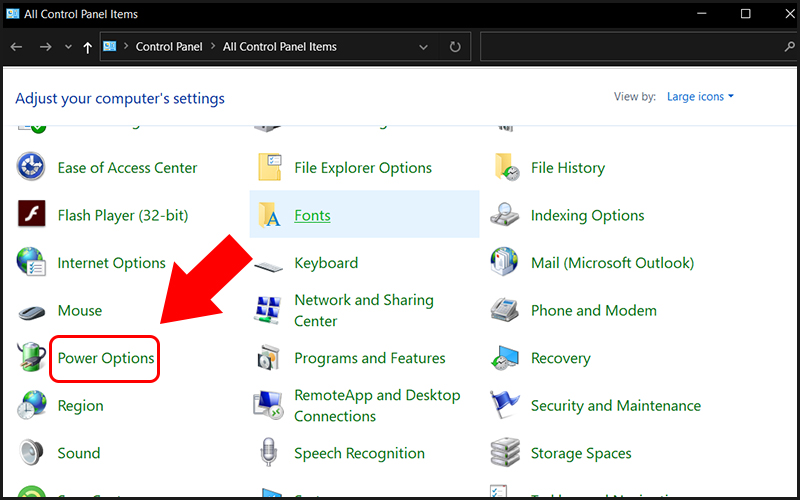Open the File History folder icon
Image resolution: width=800 pixels, height=500 pixels.
(506, 167)
